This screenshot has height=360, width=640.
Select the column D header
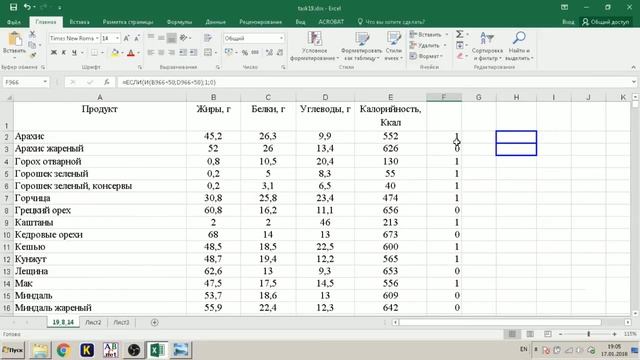click(325, 97)
